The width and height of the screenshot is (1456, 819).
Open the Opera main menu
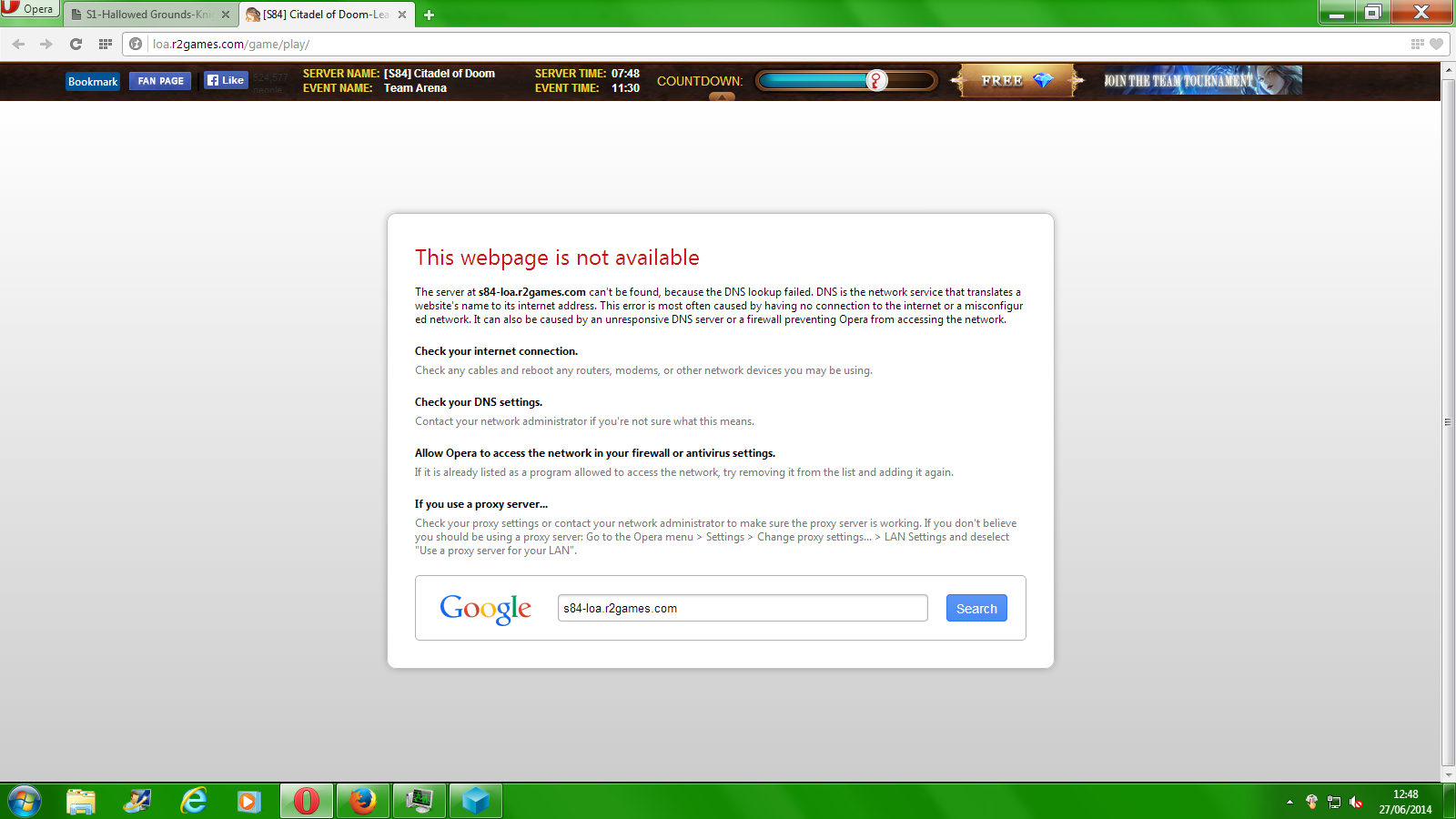pyautogui.click(x=28, y=9)
